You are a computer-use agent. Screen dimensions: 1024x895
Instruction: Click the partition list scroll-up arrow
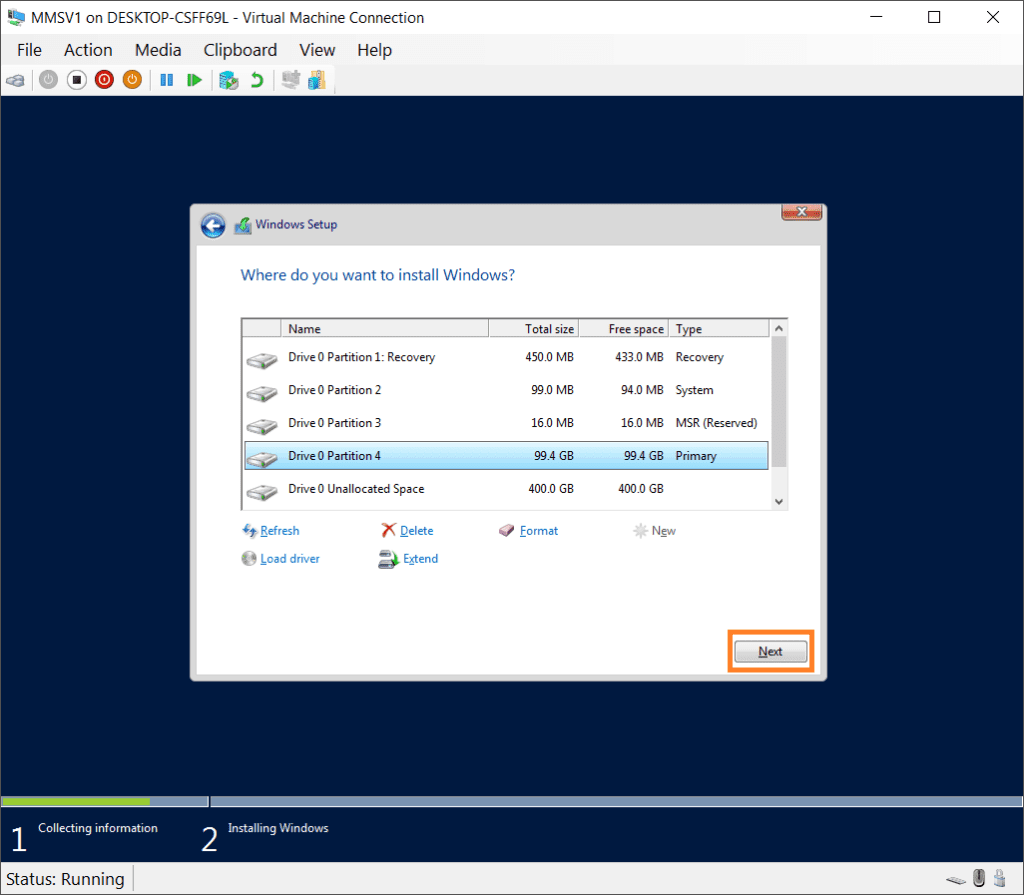[x=778, y=329]
